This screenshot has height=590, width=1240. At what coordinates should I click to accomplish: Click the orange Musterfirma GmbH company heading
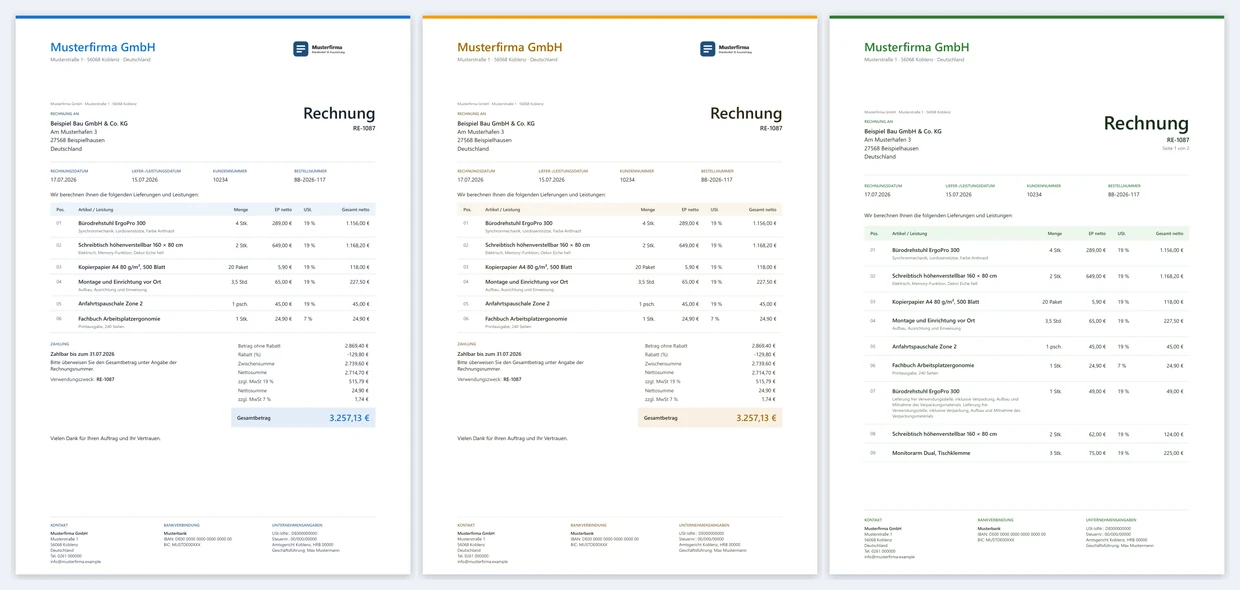point(510,47)
